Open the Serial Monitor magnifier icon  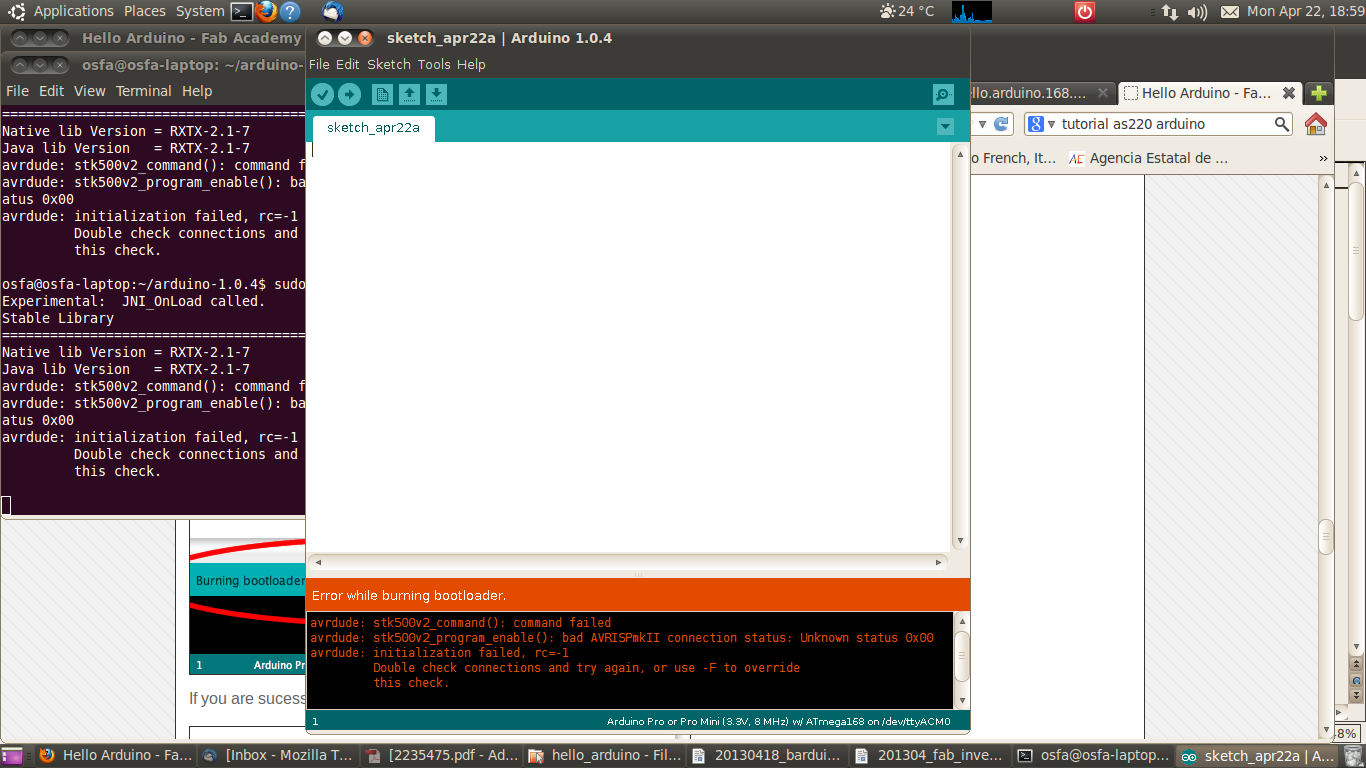[943, 94]
